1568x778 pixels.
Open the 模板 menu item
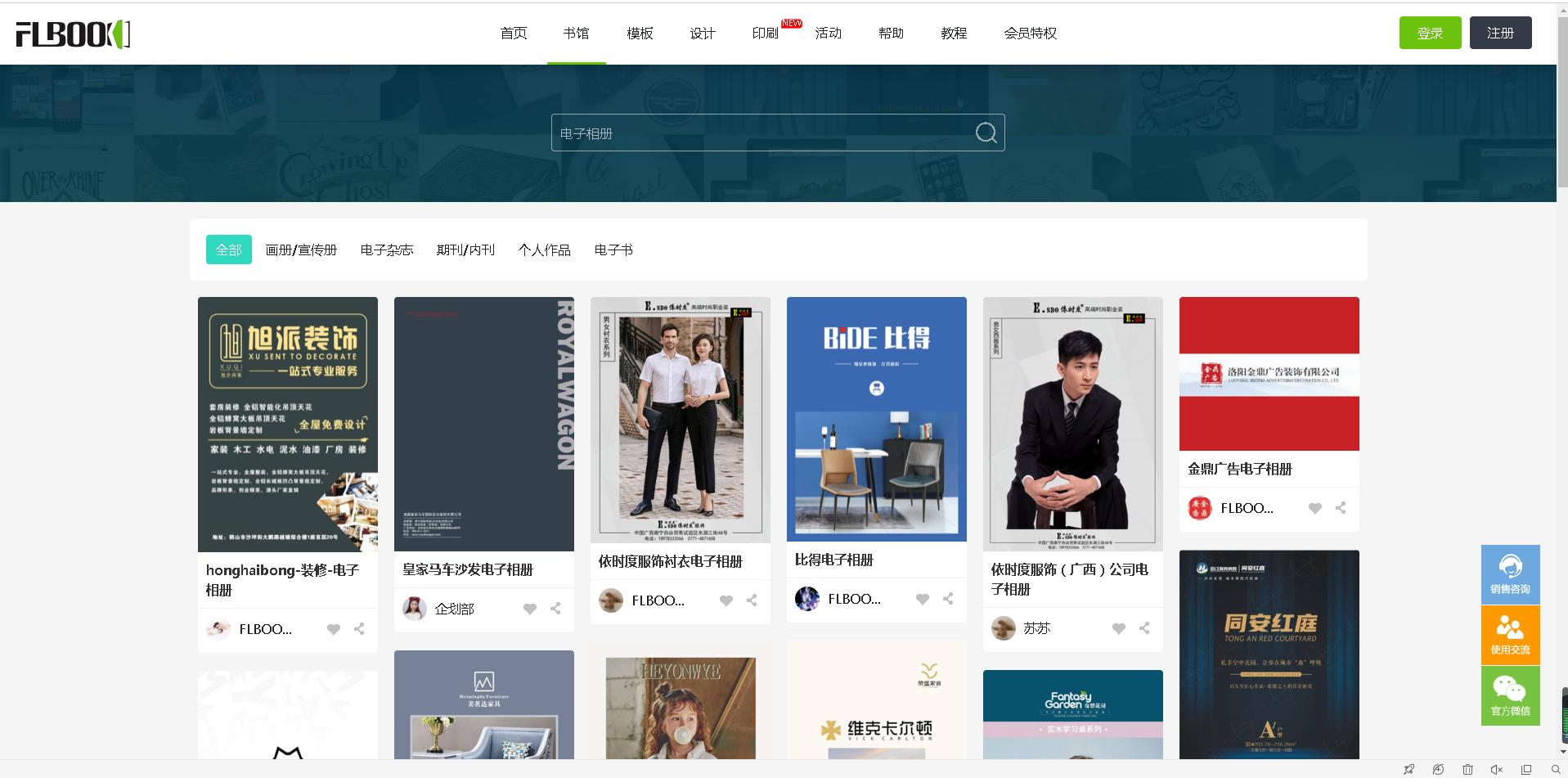tap(639, 33)
